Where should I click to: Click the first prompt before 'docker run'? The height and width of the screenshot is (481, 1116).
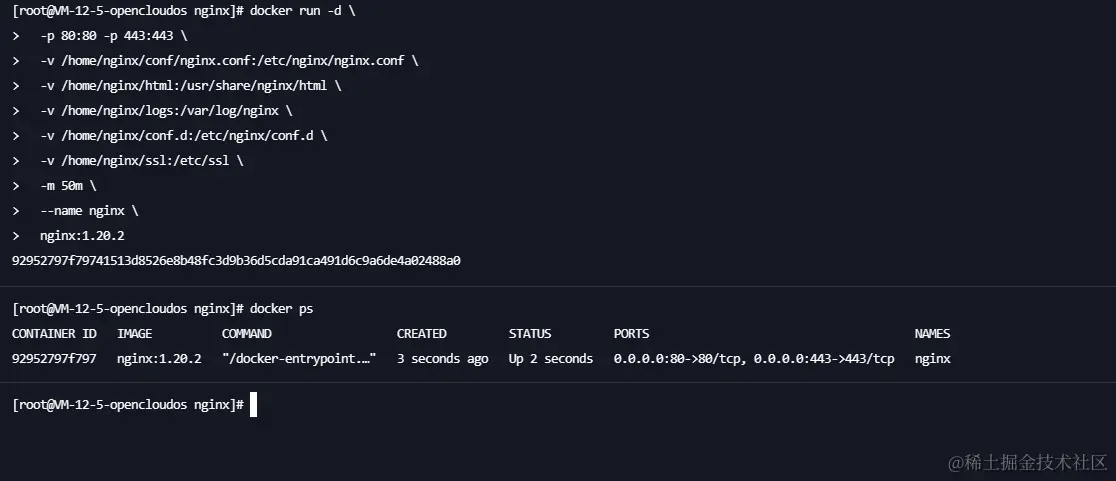(128, 13)
